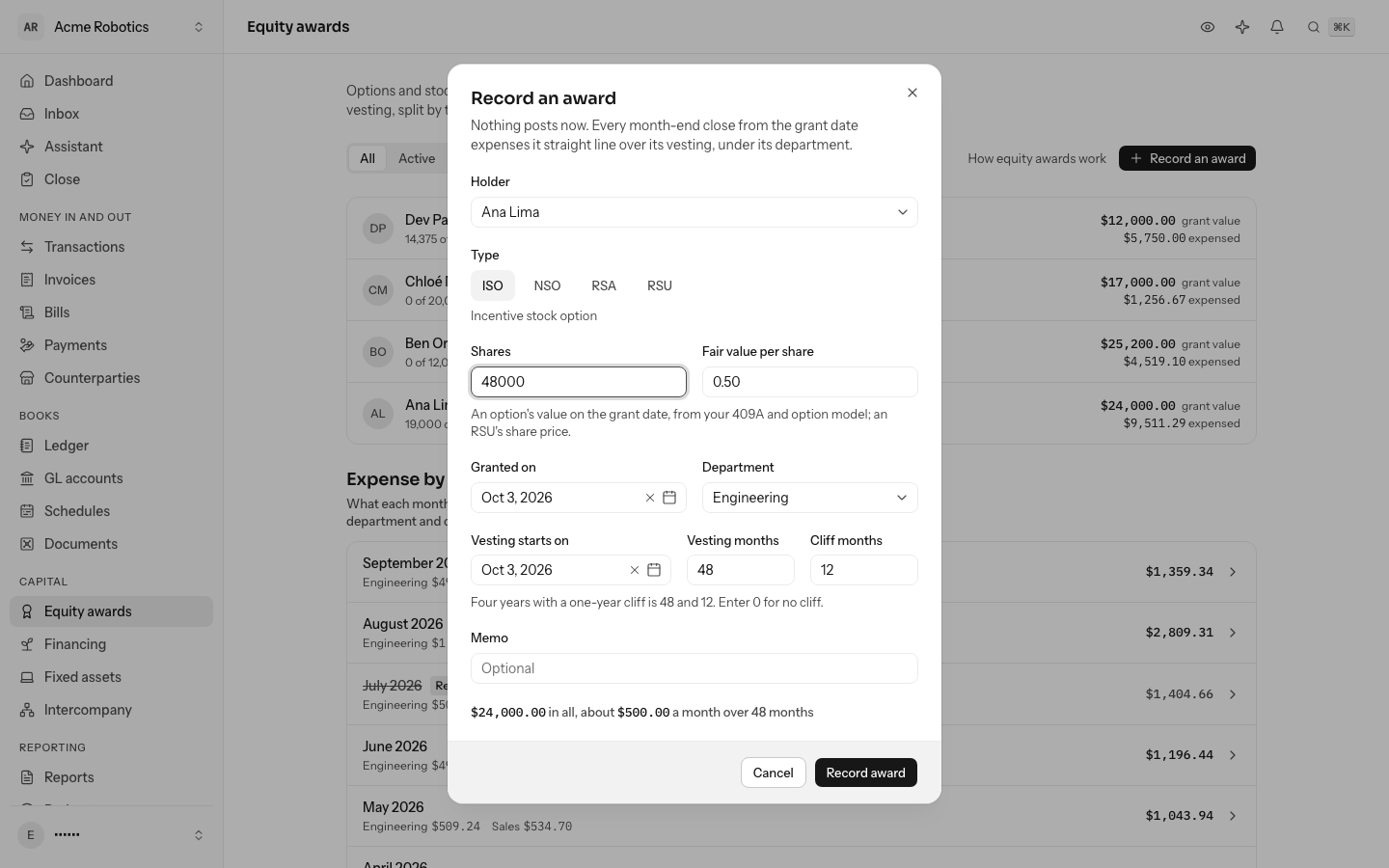The image size is (1389, 868).
Task: Click the Payments icon in sidebar
Action: click(27, 345)
